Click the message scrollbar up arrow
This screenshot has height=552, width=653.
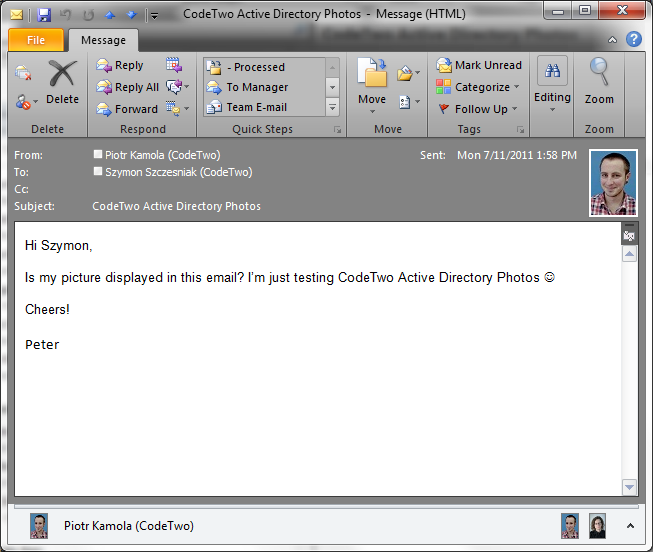(629, 254)
